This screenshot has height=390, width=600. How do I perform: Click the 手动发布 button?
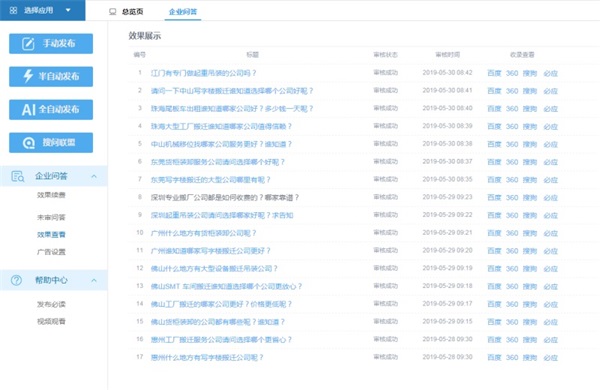point(51,44)
